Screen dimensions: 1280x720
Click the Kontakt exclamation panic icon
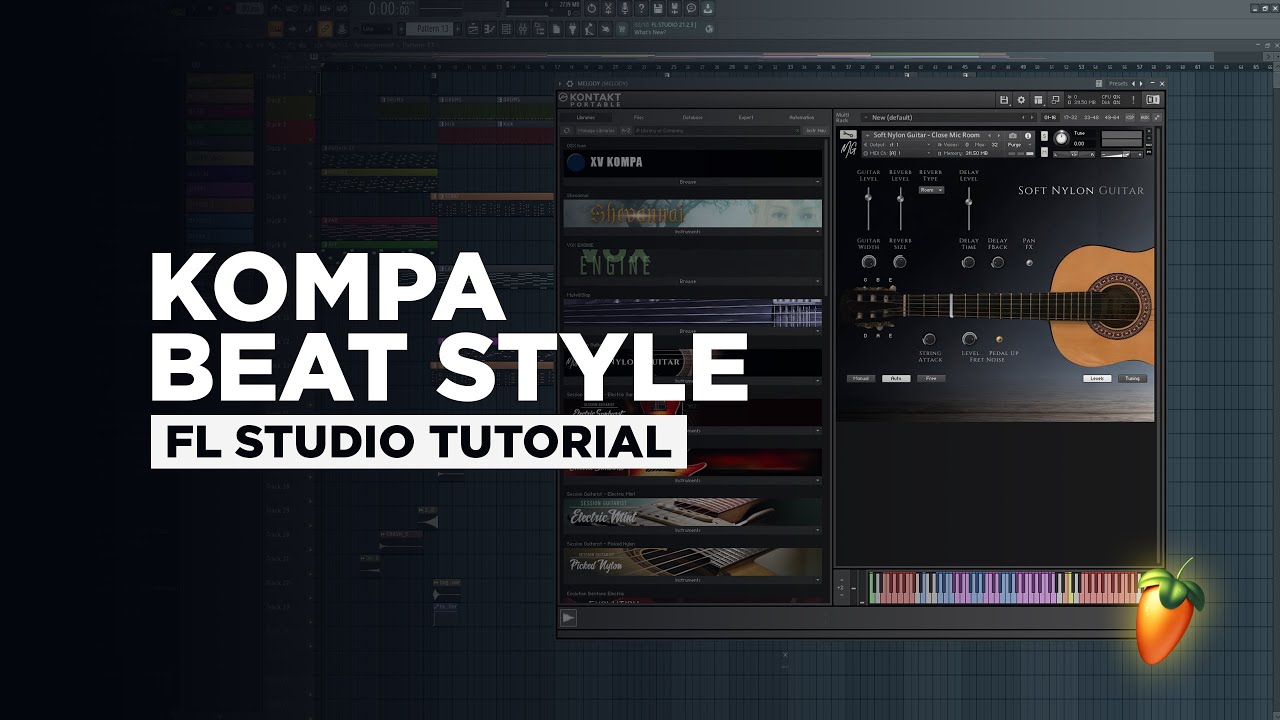pos(1133,100)
